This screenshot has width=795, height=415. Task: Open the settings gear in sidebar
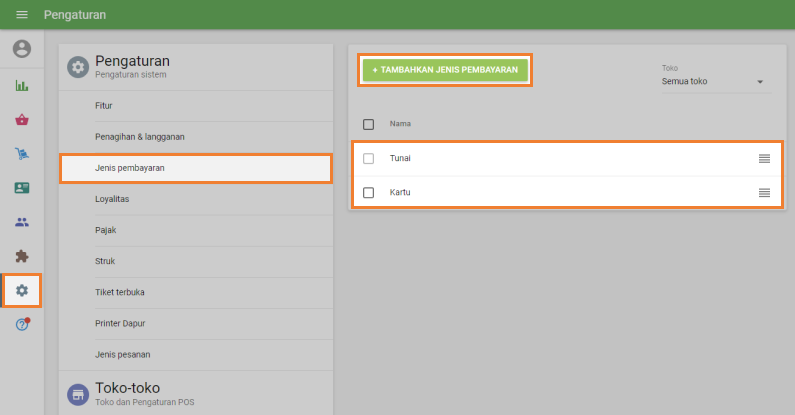(22, 291)
